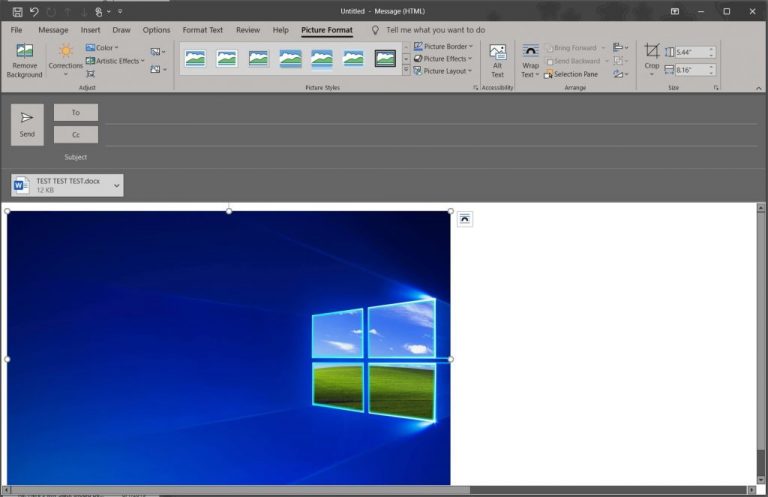Click the shape height field showing 5.44"
Screen dimensions: 768x497
[x=691, y=52]
